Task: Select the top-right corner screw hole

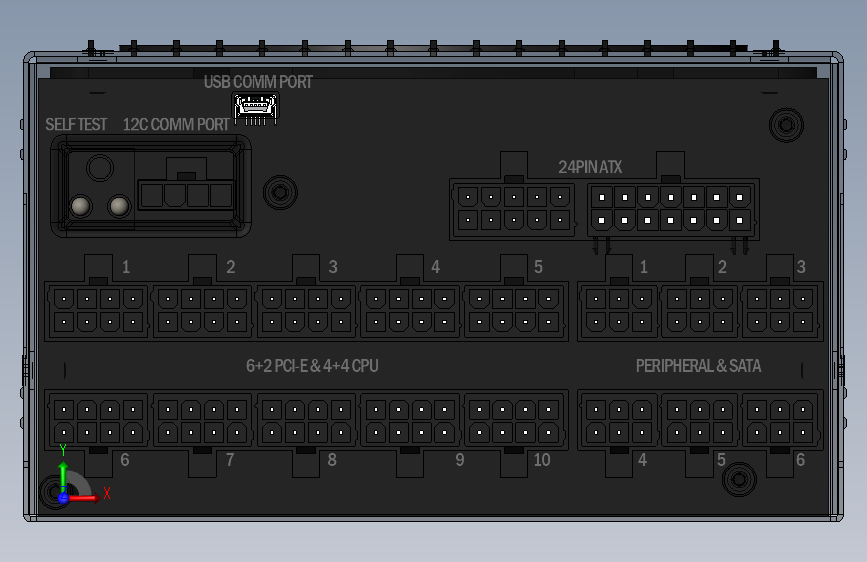Action: coord(786,125)
